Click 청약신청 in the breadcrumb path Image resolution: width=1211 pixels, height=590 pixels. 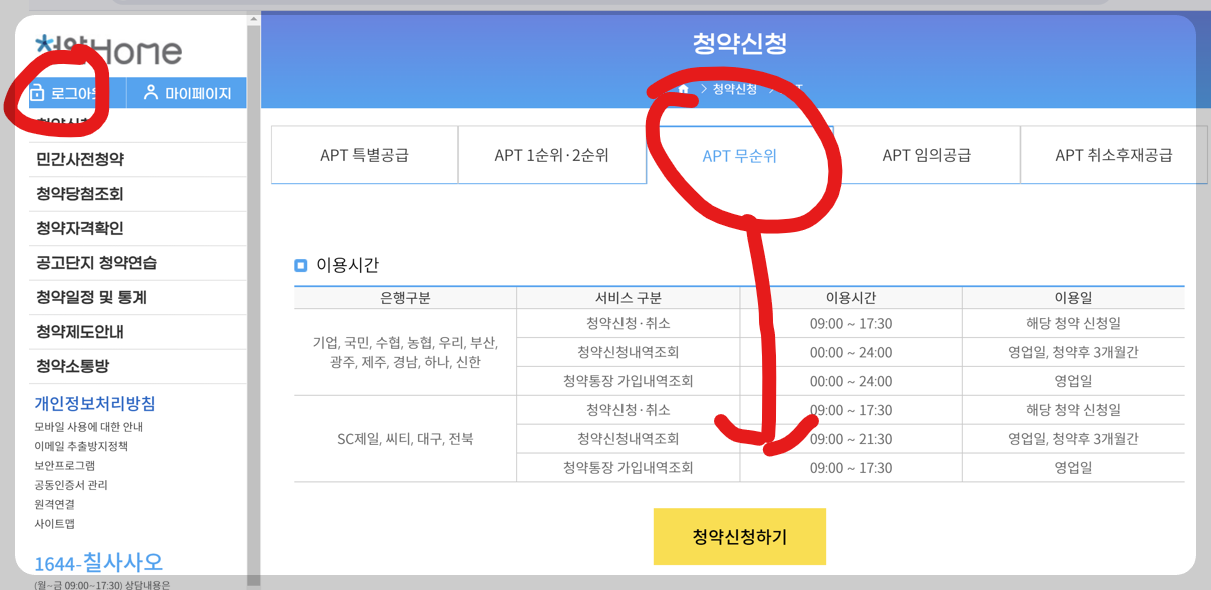pyautogui.click(x=735, y=89)
